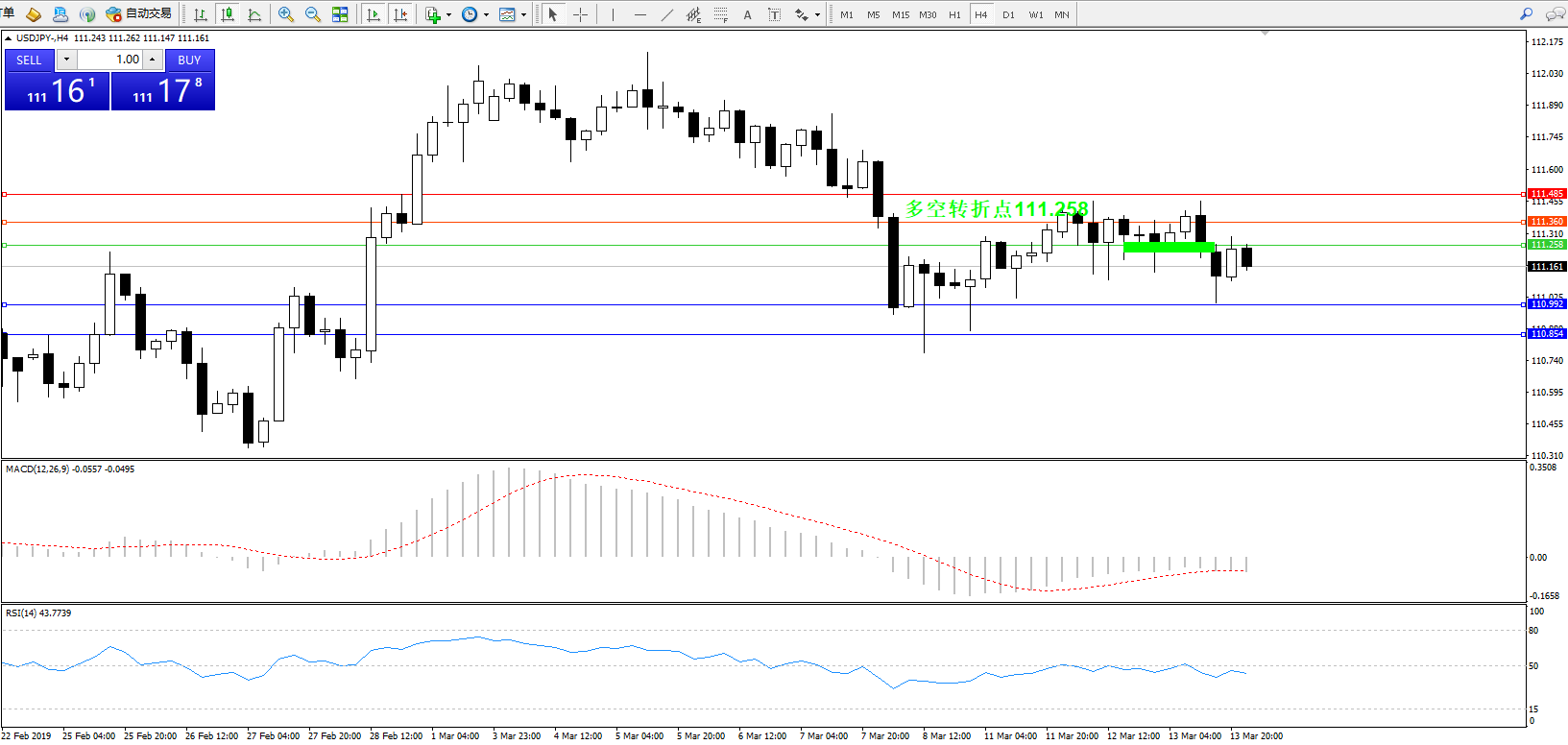Viewport: 1568px width, 745px height.
Task: Switch to the M15 timeframe
Action: click(900, 14)
